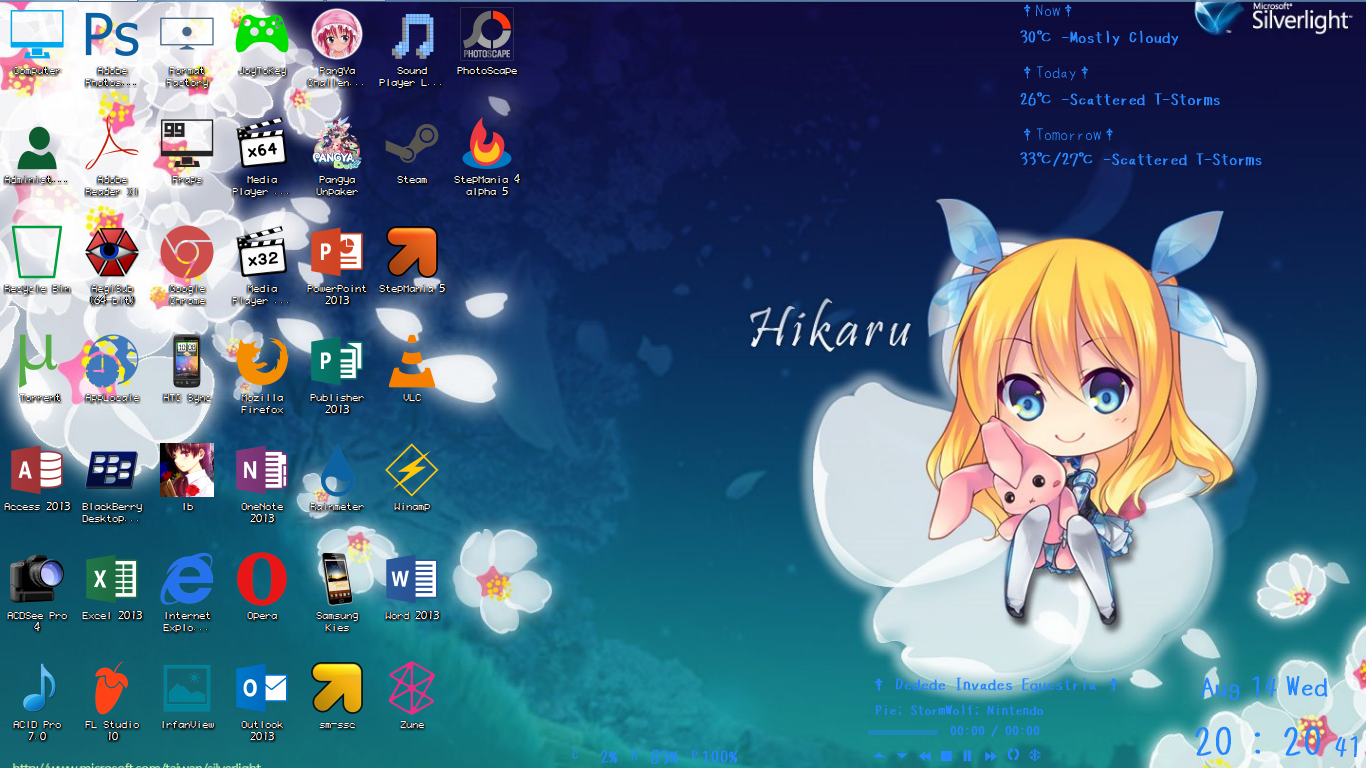Open the Pangya Unpaker icon
Screen dimensions: 1366x768
(x=337, y=157)
